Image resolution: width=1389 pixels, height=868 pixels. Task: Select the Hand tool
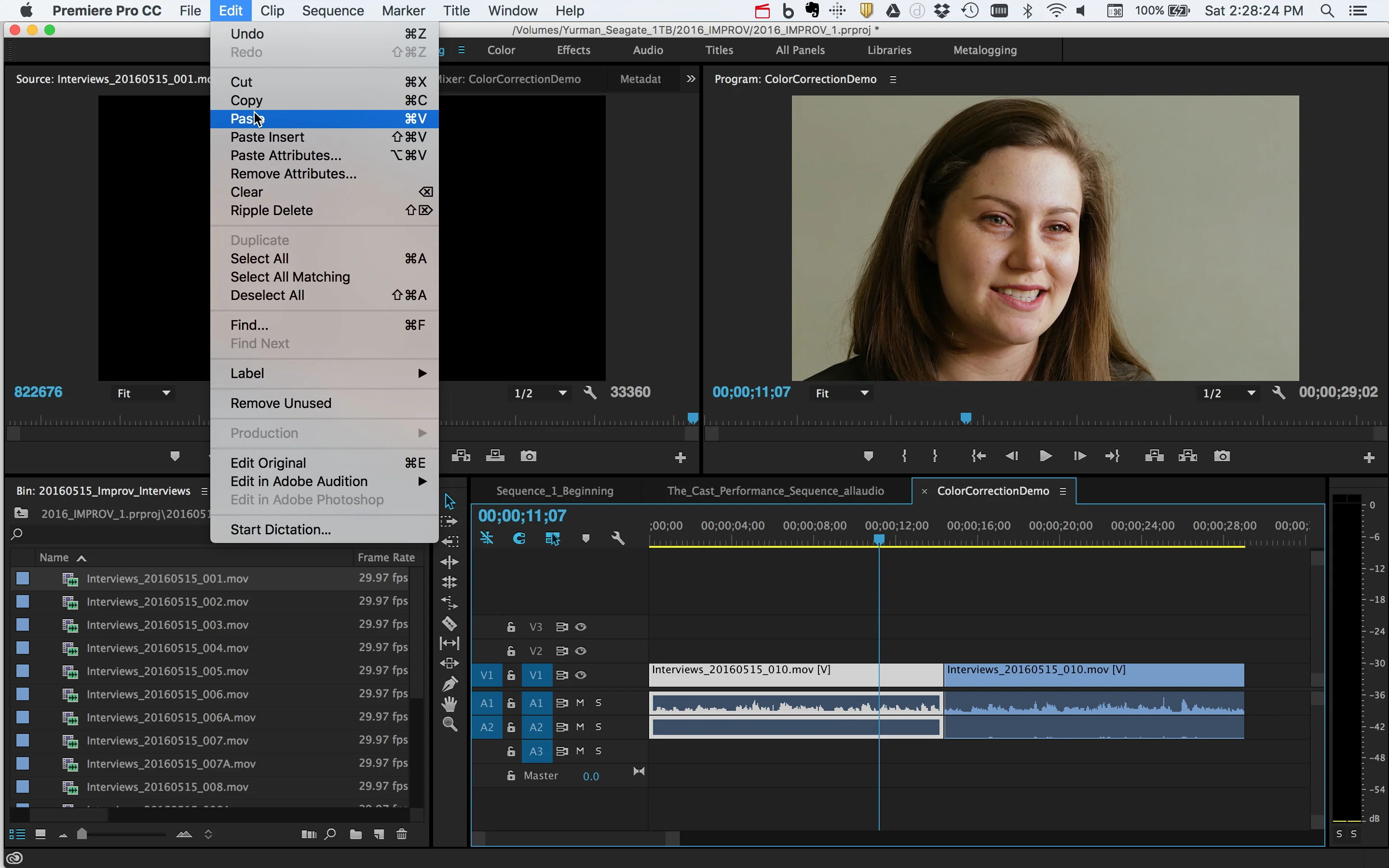click(449, 704)
